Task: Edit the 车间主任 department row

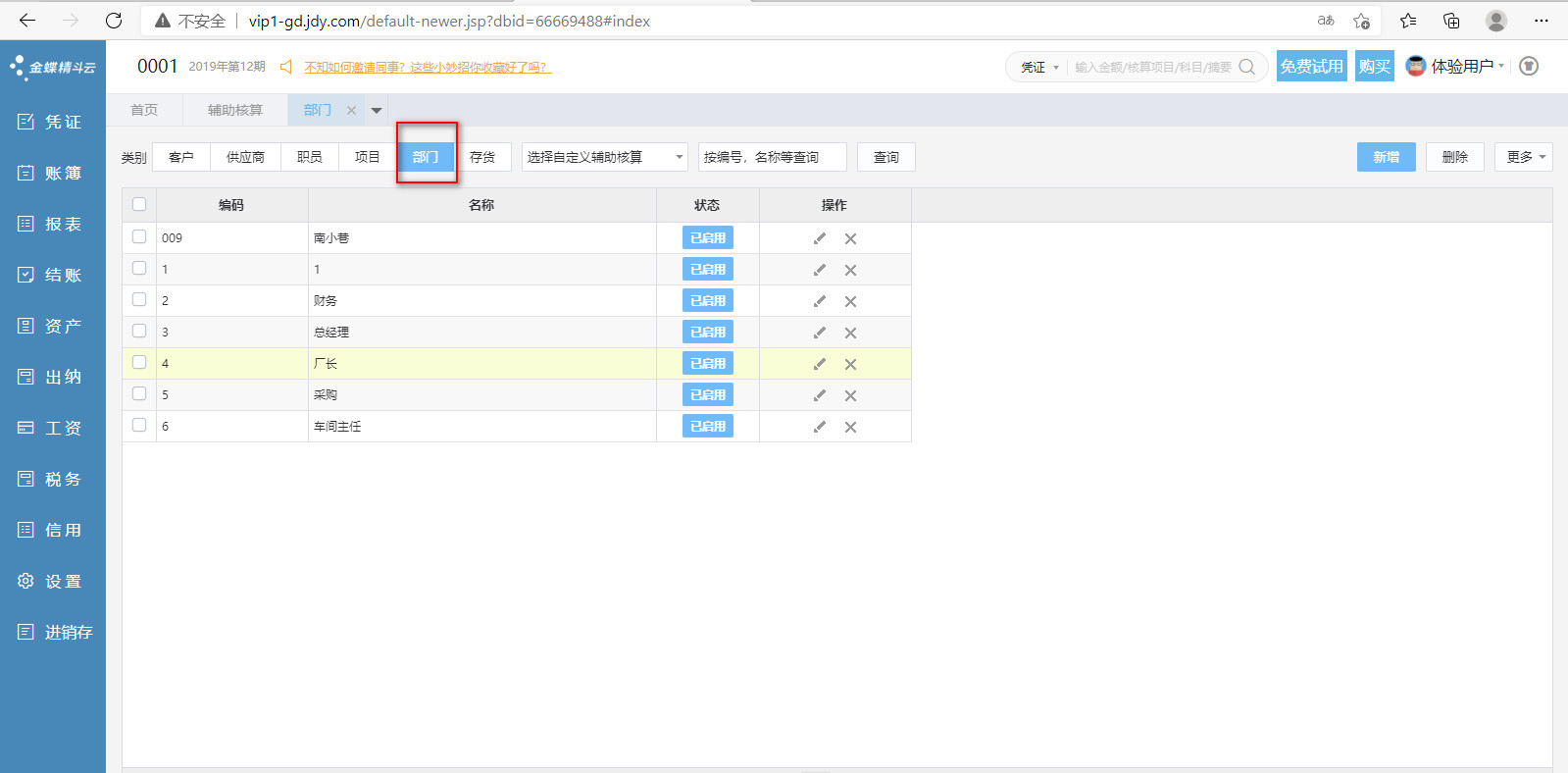Action: click(x=820, y=427)
